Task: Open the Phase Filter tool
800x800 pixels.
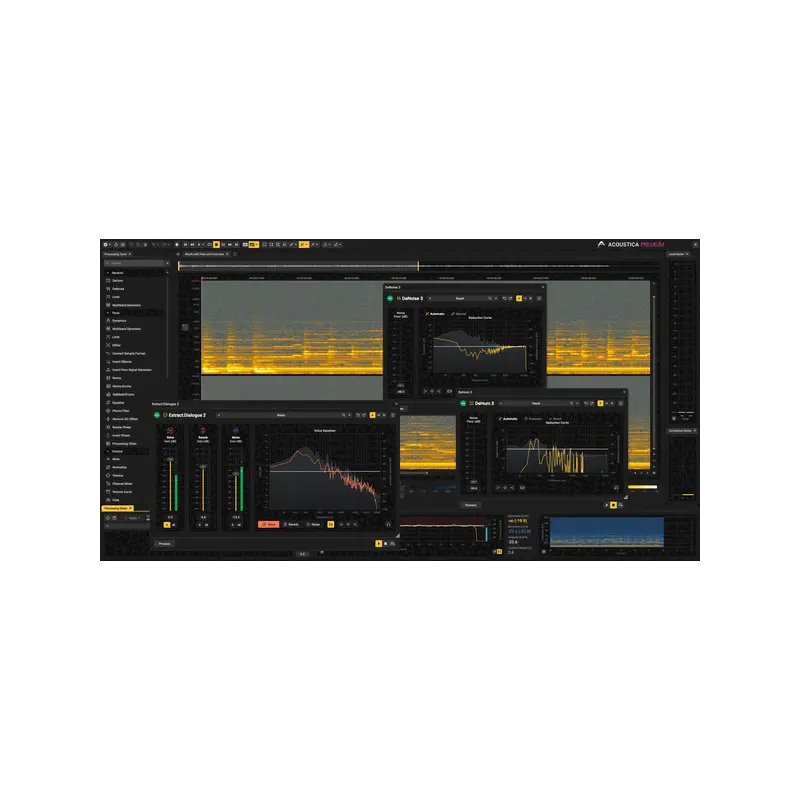Action: tap(120, 411)
